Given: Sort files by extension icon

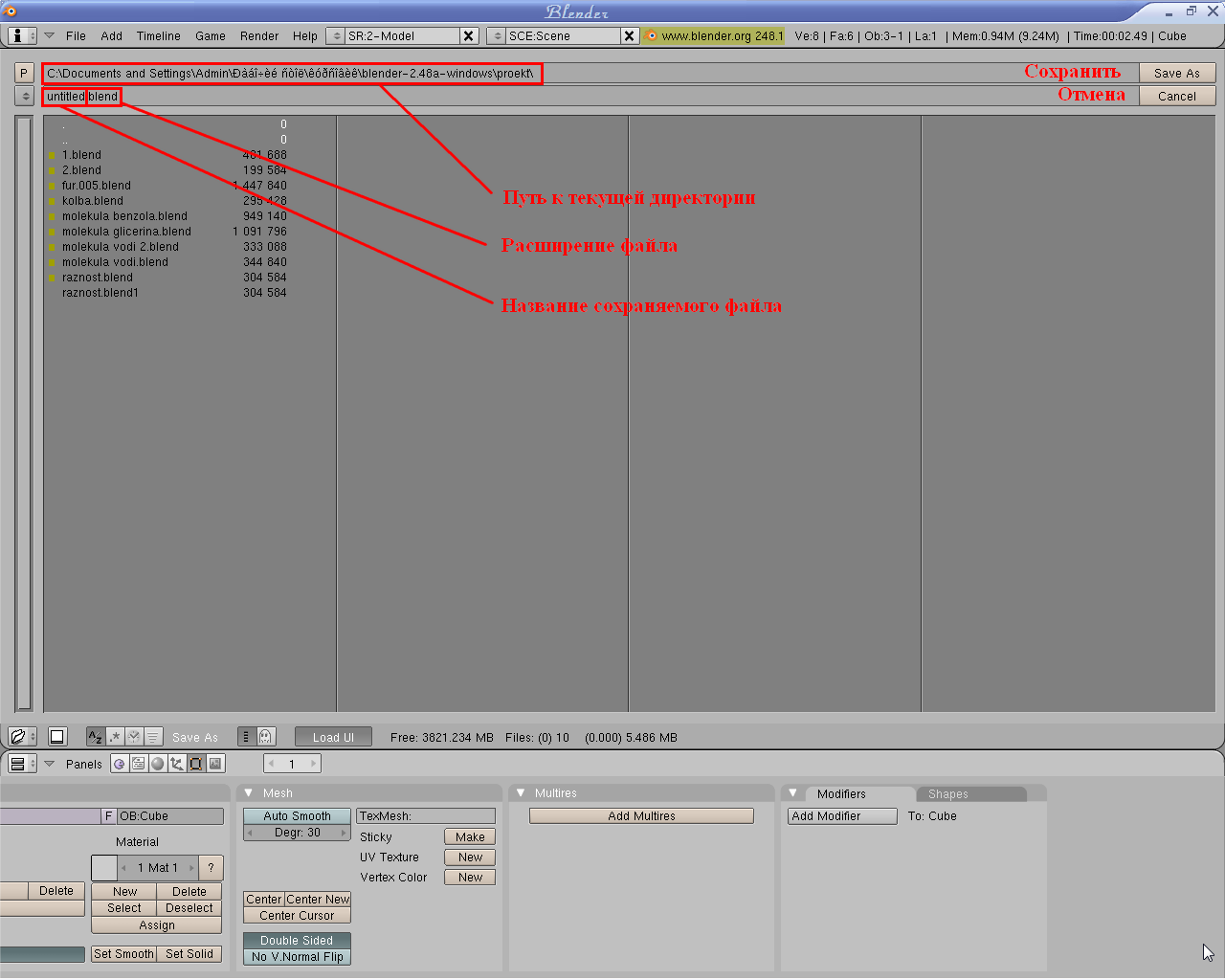Looking at the screenshot, I should [x=115, y=737].
